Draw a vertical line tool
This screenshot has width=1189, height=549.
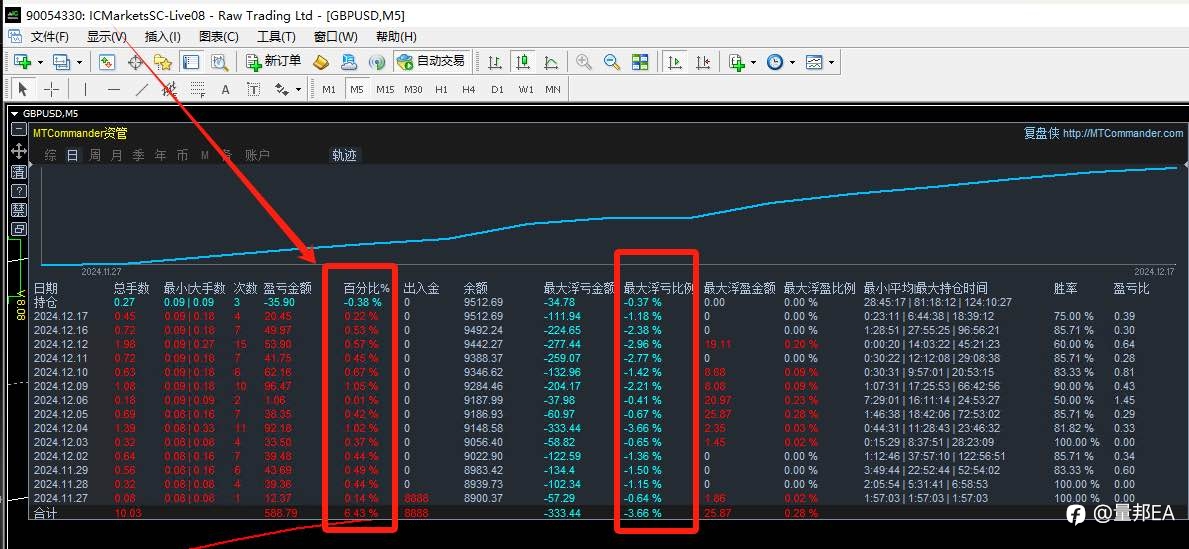point(85,89)
